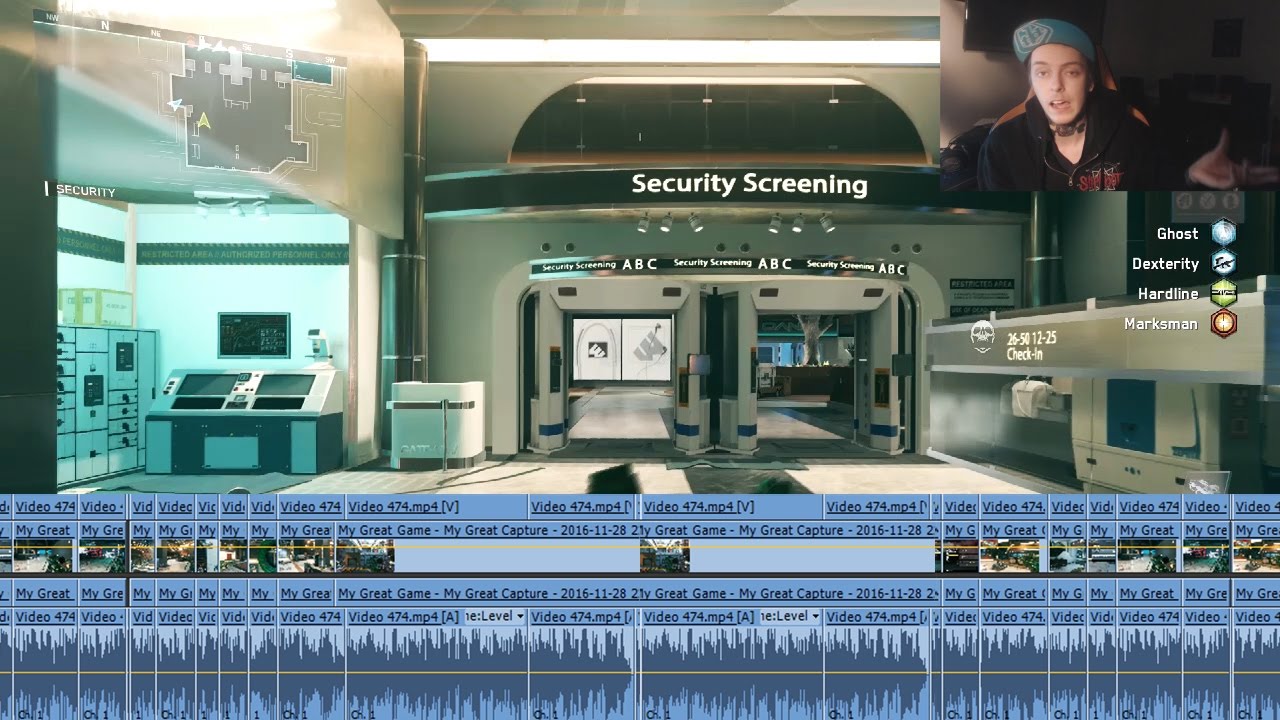Click the 'SECURITY' room label text
1280x720 pixels.
coord(85,191)
